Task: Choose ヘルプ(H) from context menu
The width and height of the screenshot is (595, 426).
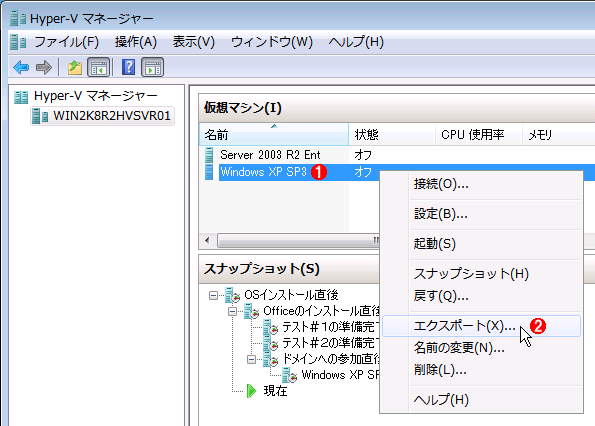Action: 482,399
